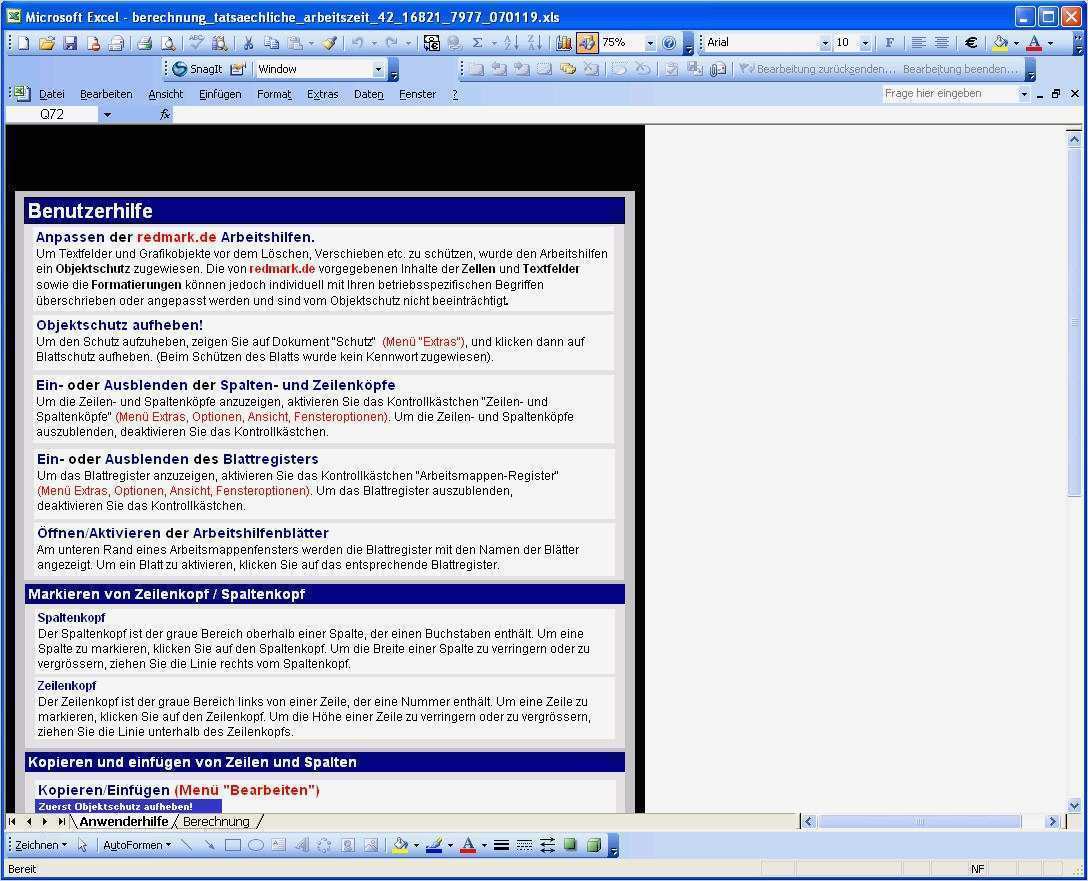The width and height of the screenshot is (1088, 881).
Task: Open the Zeichnen menu in the drawing toolbar
Action: click(41, 845)
